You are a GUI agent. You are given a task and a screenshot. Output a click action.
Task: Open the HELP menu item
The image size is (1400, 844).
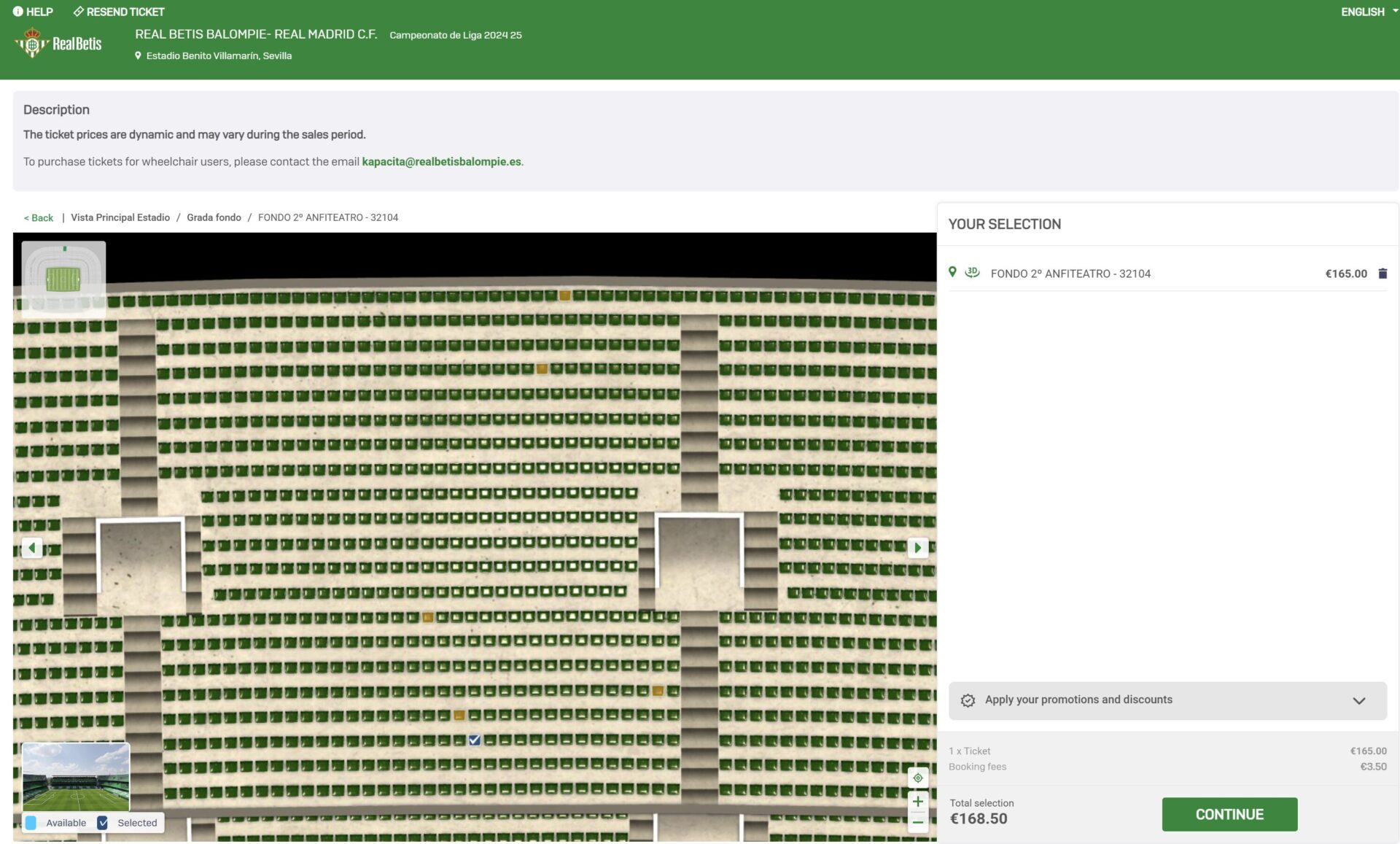pyautogui.click(x=33, y=12)
